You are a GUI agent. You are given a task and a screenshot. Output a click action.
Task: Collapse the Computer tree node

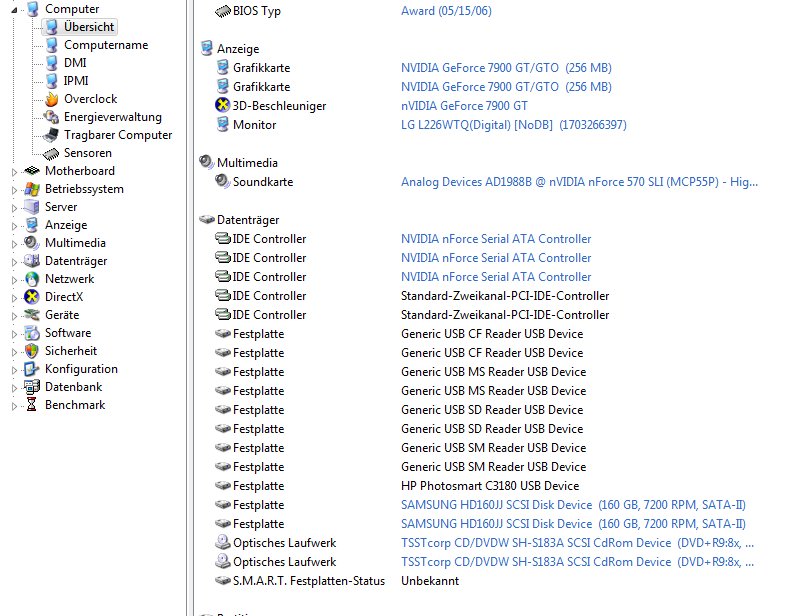[14, 10]
